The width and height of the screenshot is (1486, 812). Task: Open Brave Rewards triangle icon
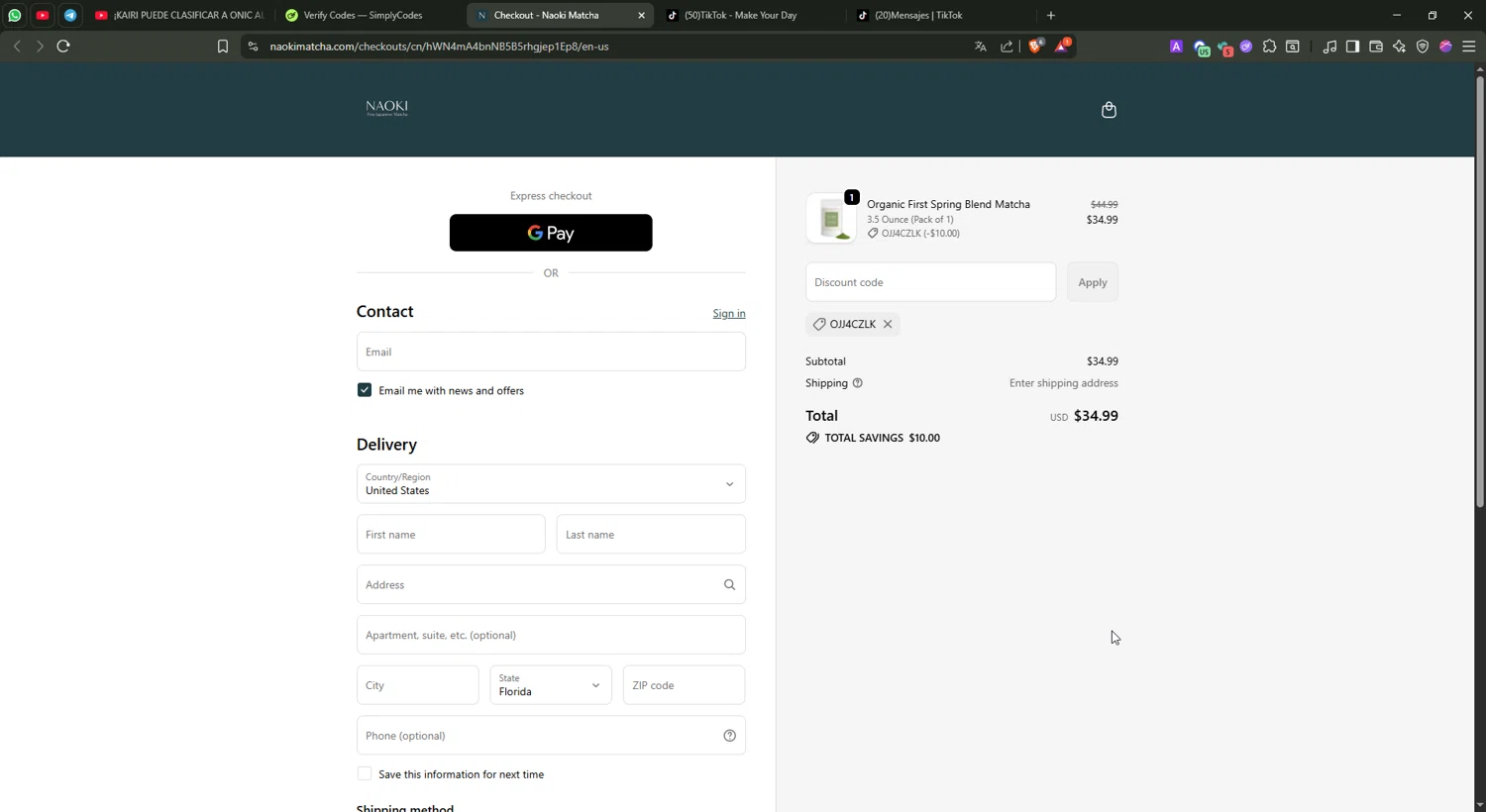(1062, 46)
